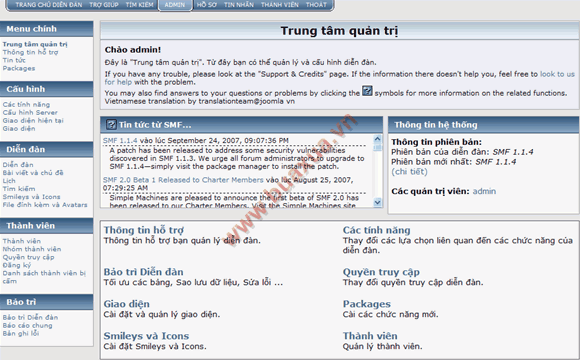580x360 pixels.
Task: Open Bản ghi lỗi sidebar link
Action: pyautogui.click(x=21, y=334)
